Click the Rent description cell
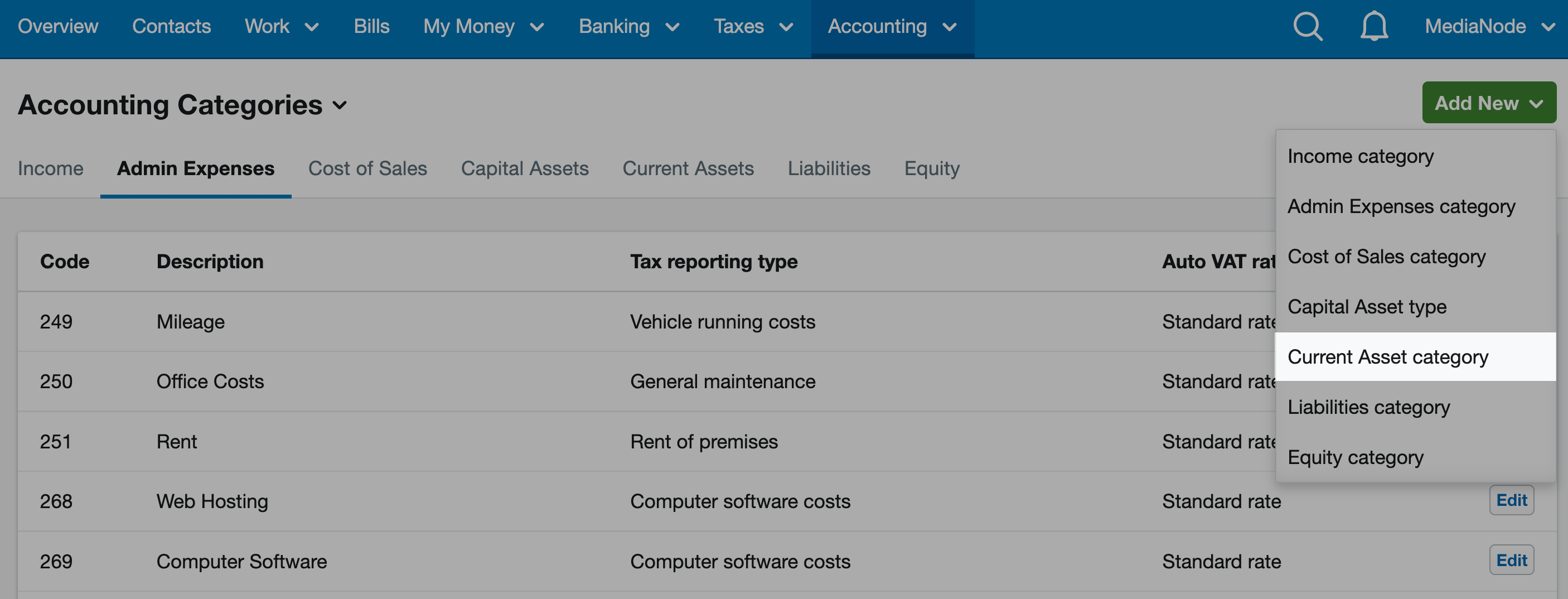 point(177,441)
